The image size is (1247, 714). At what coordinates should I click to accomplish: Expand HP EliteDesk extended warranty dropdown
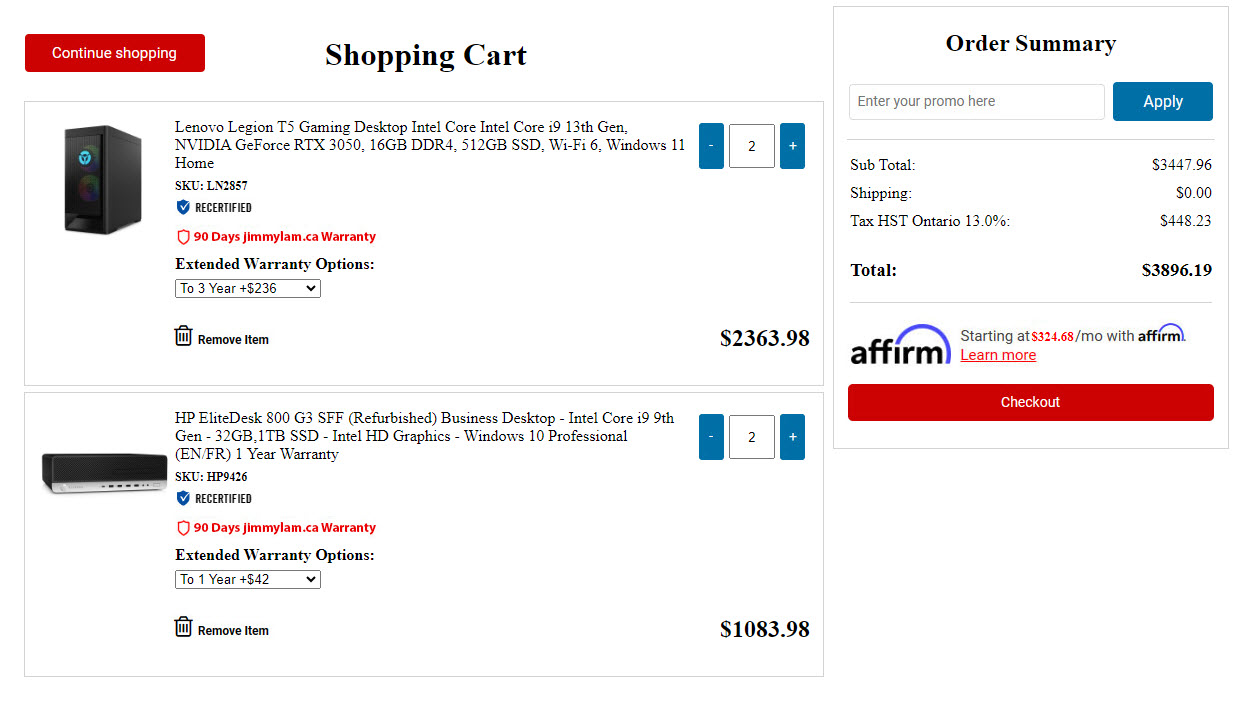248,579
